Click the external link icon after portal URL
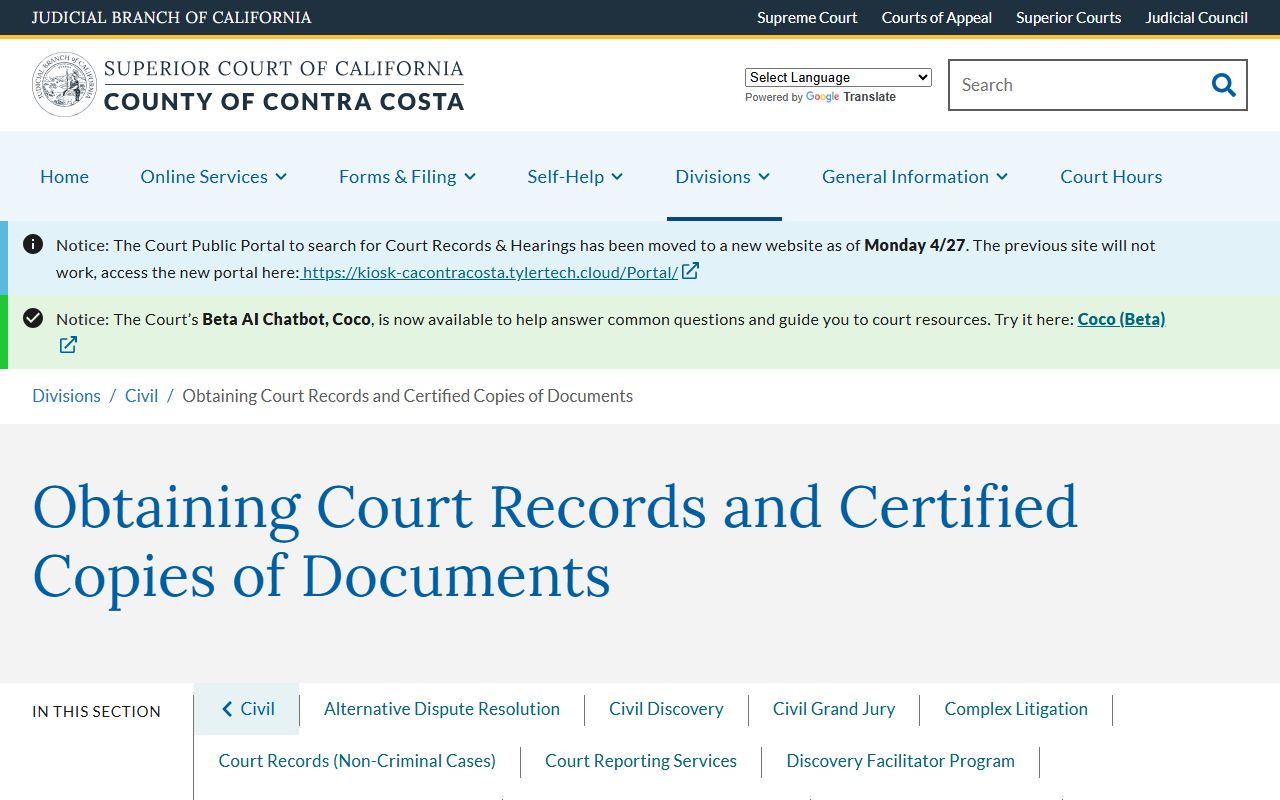Viewport: 1280px width, 800px height. pos(690,271)
